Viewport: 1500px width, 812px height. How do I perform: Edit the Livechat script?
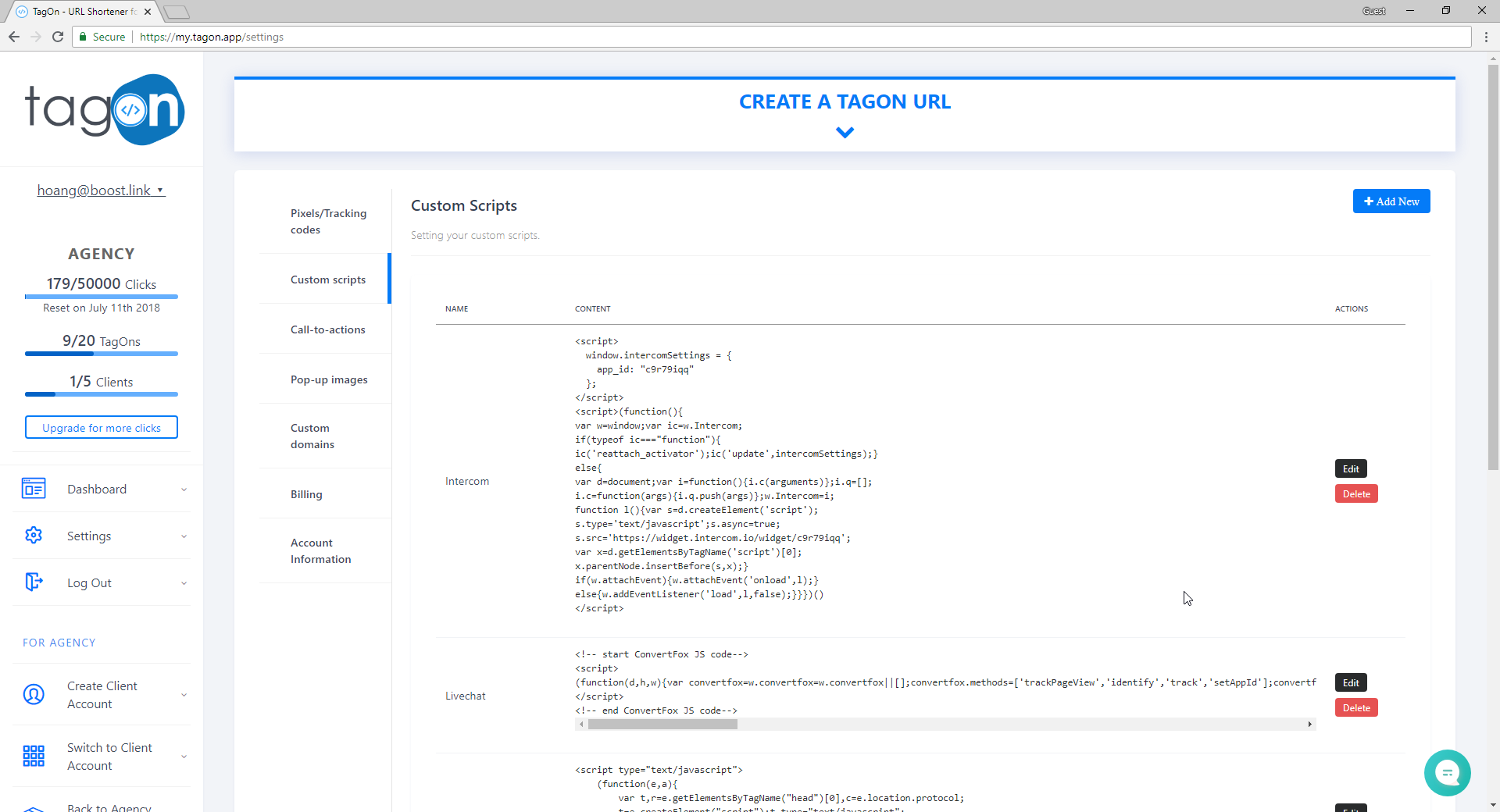1351,682
